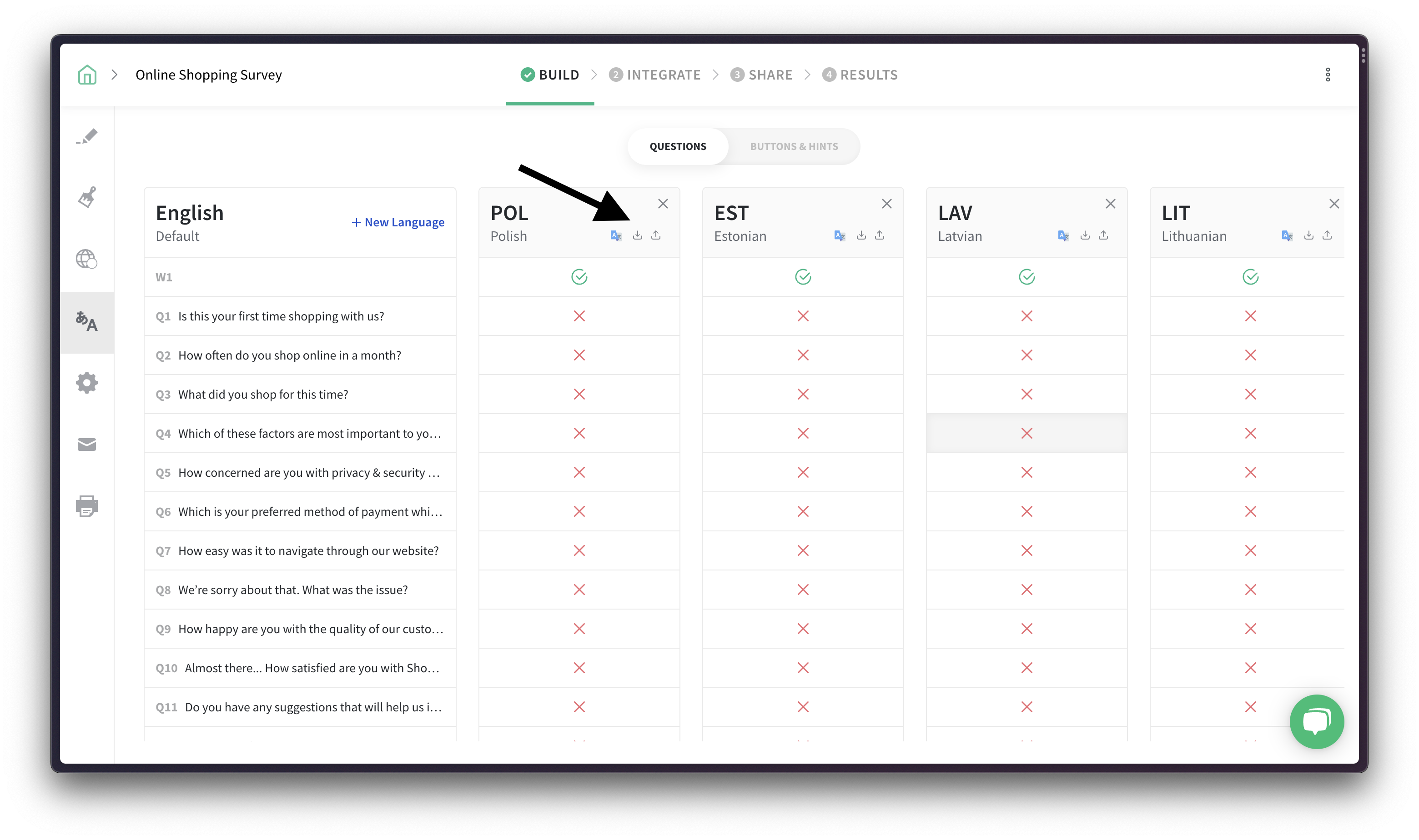
Task: Open W1 green check in Lithuanian column
Action: point(1250,277)
